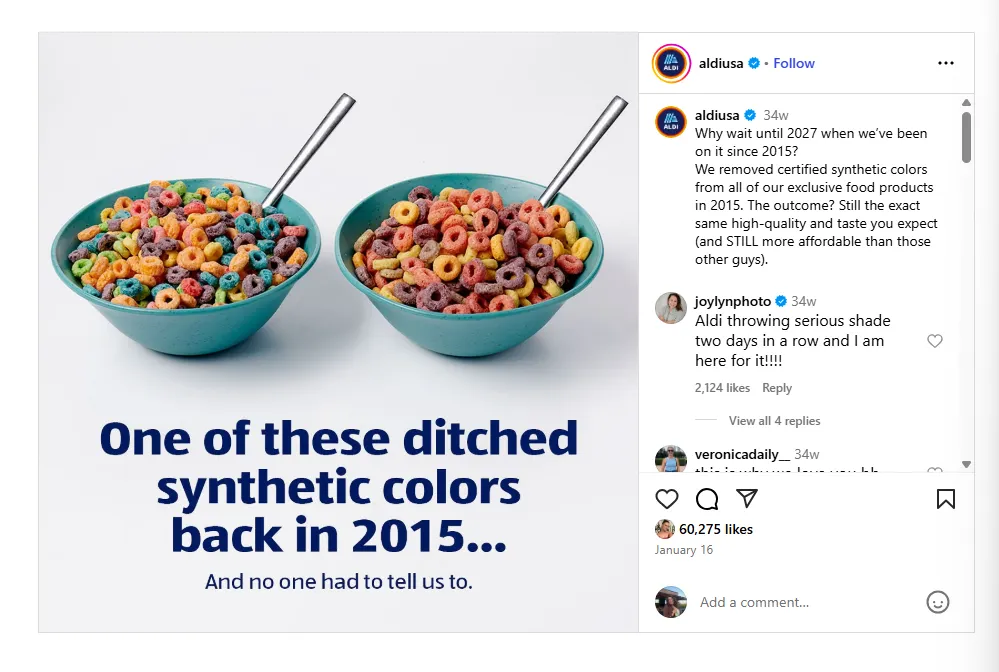Follow the aldiusa account
Image resolution: width=999 pixels, height=672 pixels.
coord(794,63)
